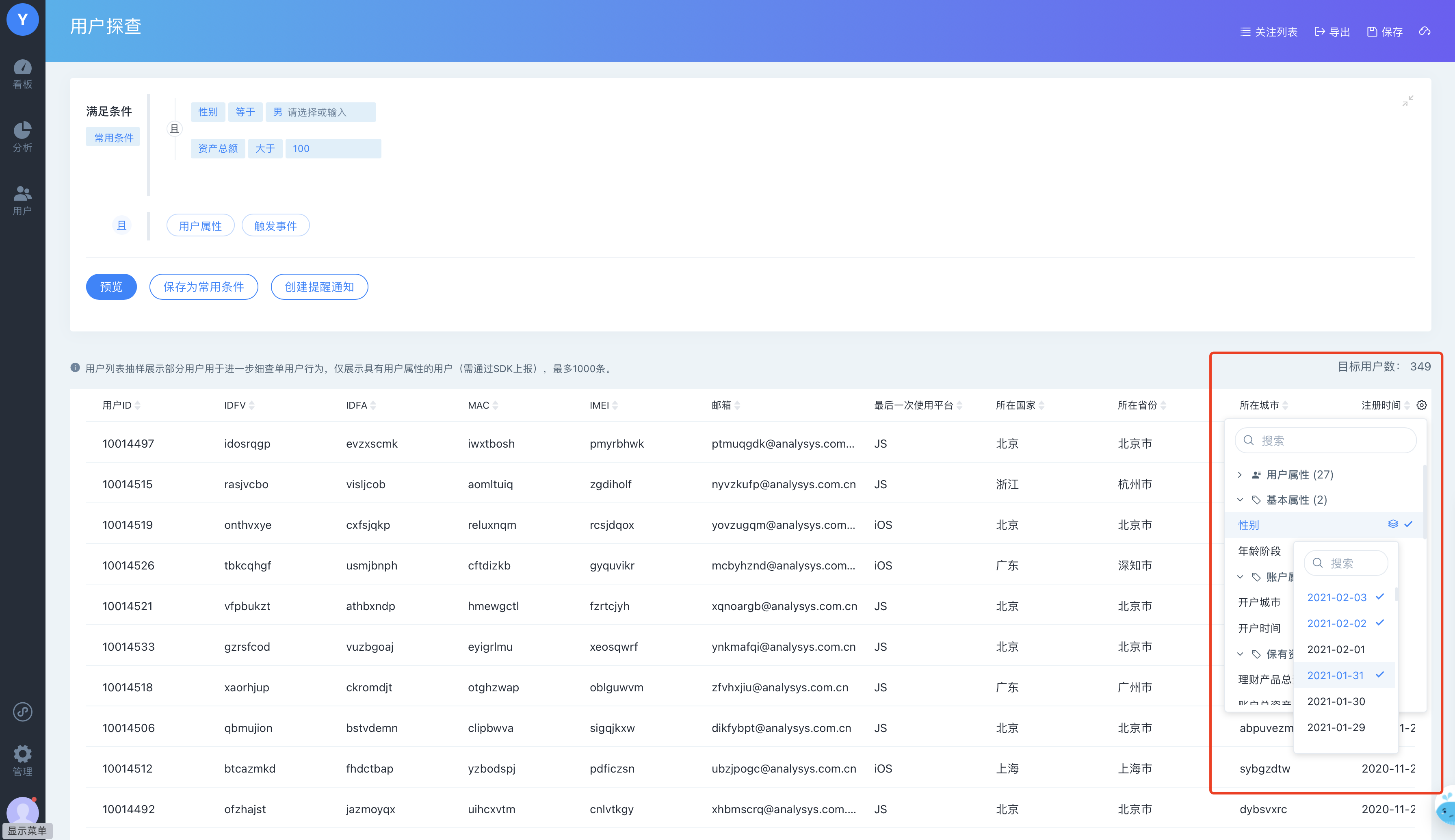This screenshot has height=840, width=1455.
Task: Deselect the 2021-01-31 date option
Action: pyautogui.click(x=1344, y=675)
